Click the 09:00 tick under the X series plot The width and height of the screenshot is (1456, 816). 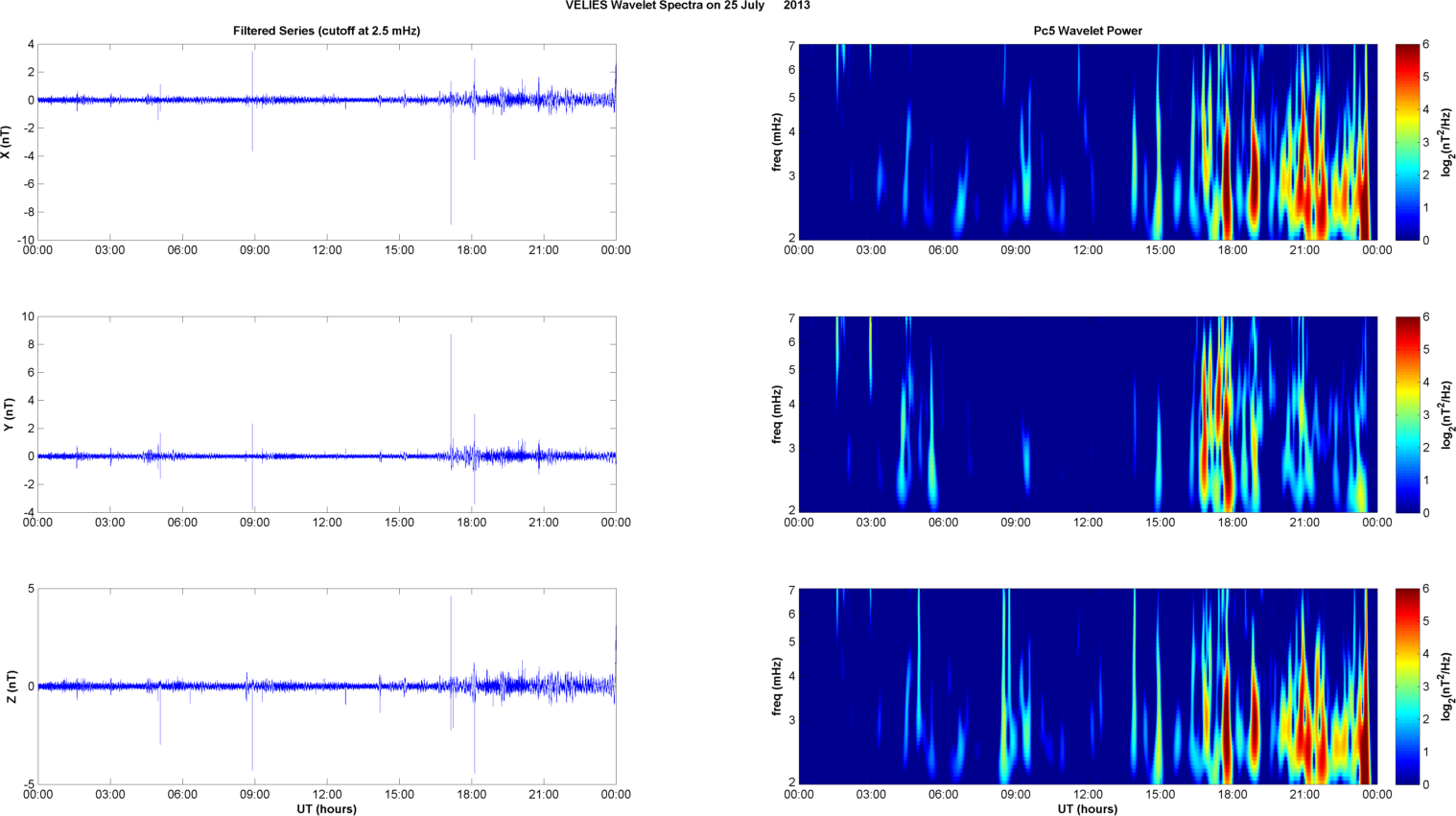[254, 250]
